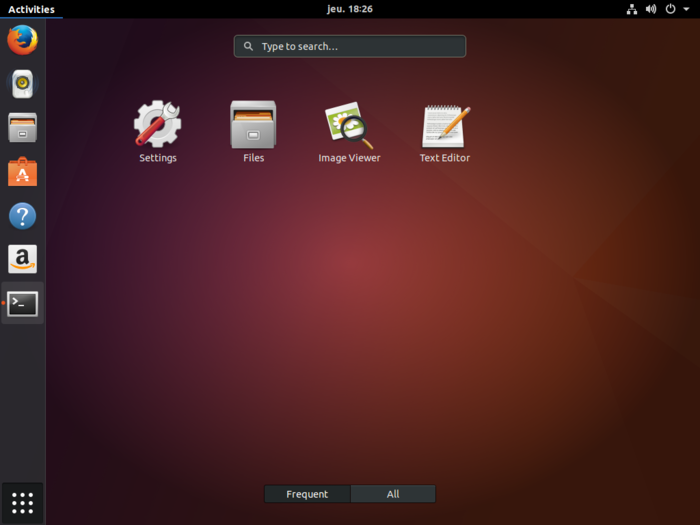700x525 pixels.
Task: Switch to the Frequent tab
Action: pos(307,494)
